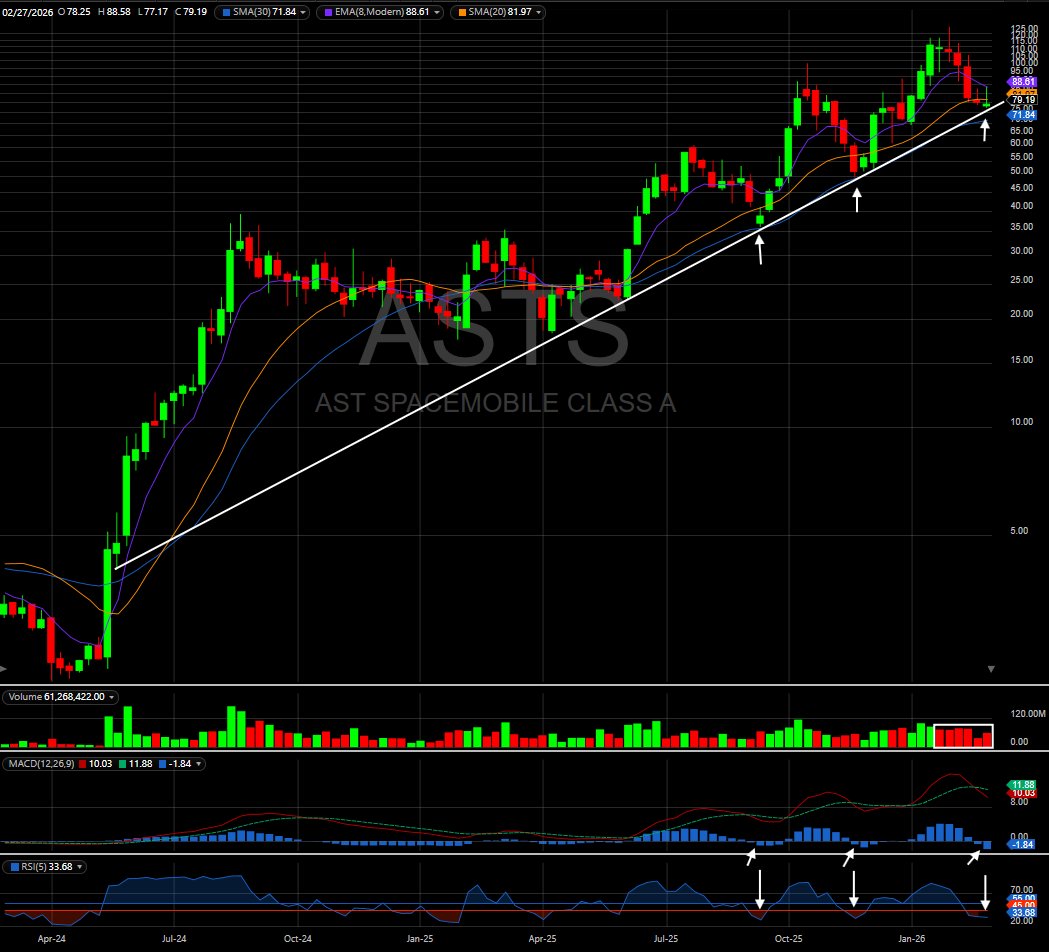Click the 120.00M volume axis label
This screenshot has width=1049, height=952.
(x=1028, y=714)
